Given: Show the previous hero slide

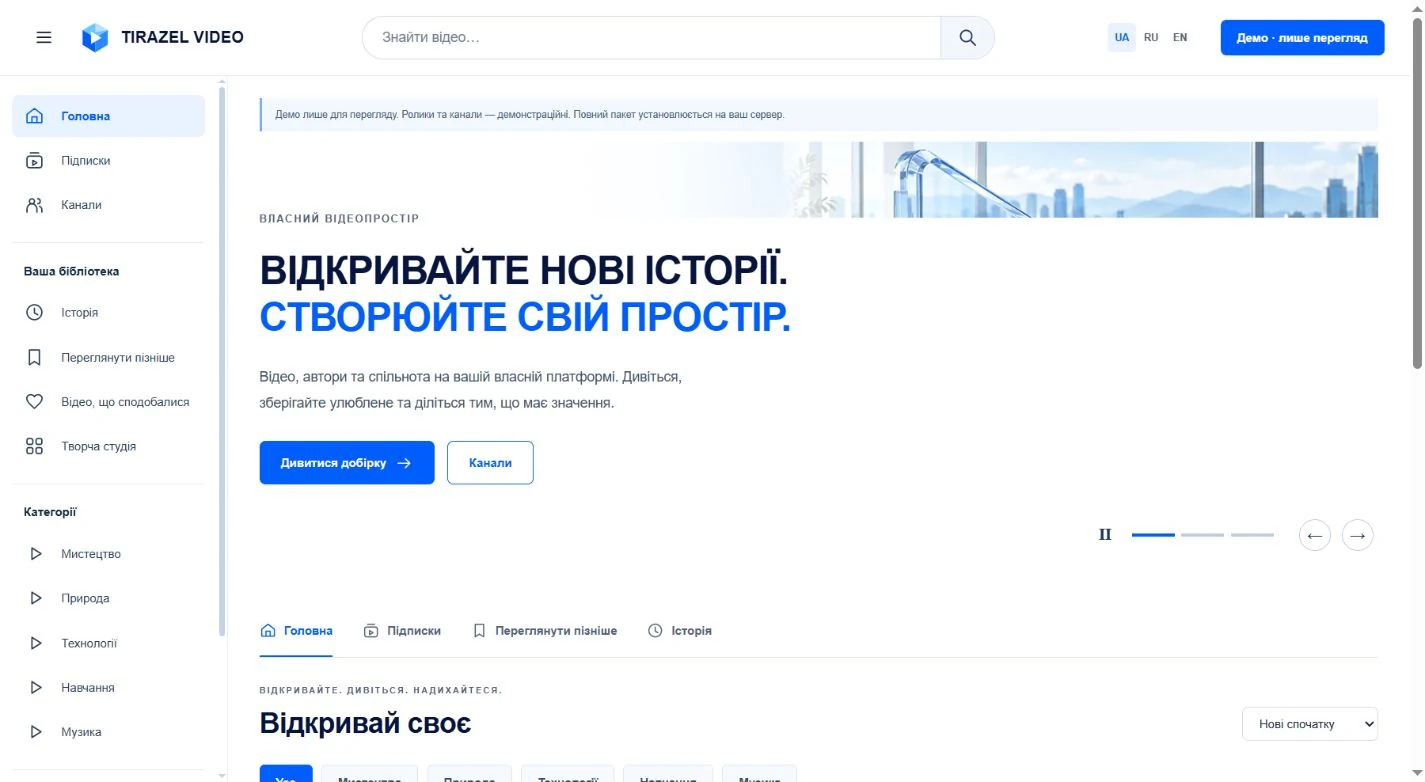Looking at the screenshot, I should pos(1315,535).
